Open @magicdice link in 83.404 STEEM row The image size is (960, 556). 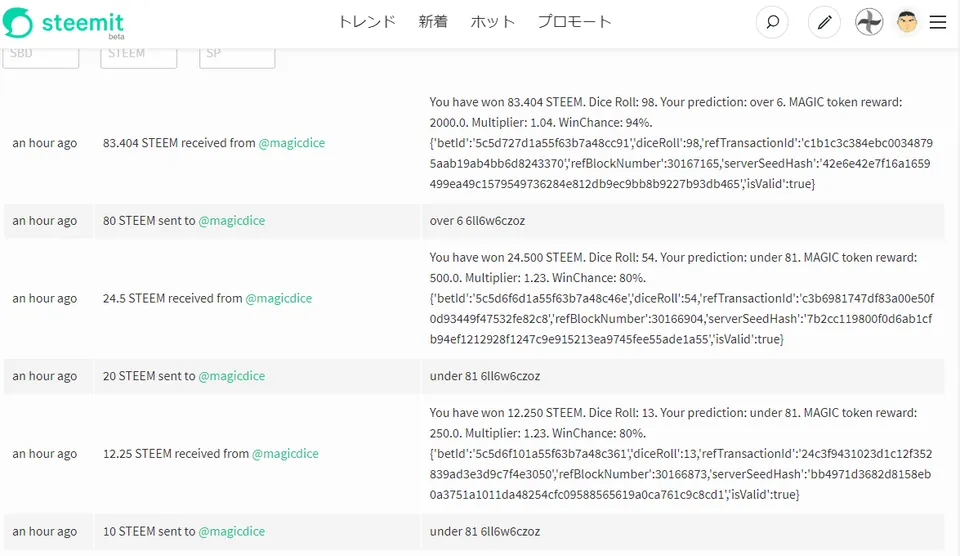291,143
